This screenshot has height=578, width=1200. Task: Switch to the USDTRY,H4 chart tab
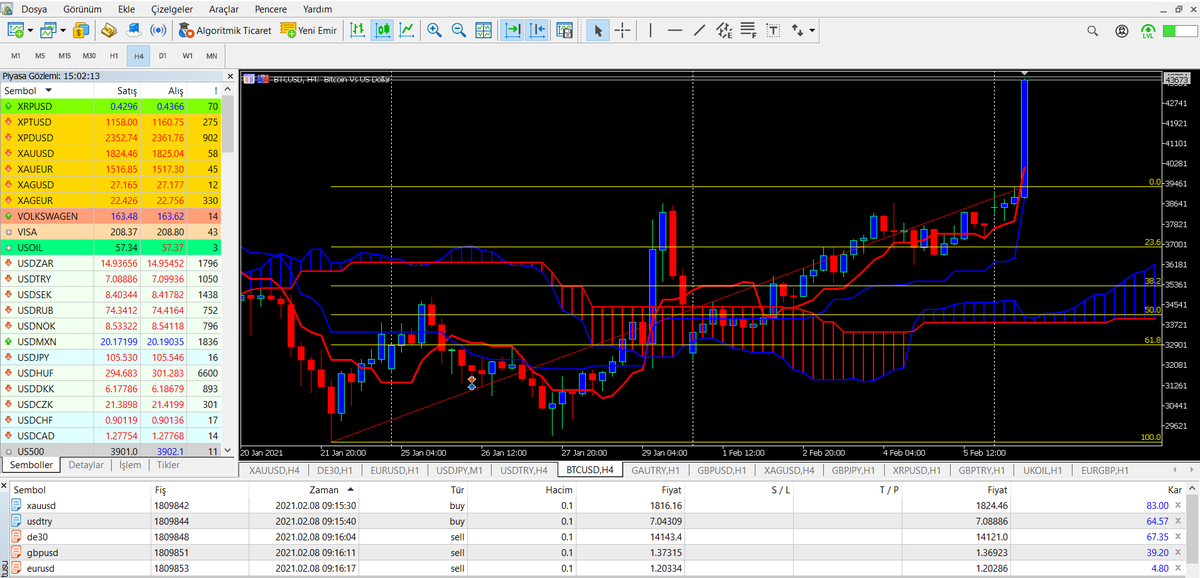pos(524,469)
